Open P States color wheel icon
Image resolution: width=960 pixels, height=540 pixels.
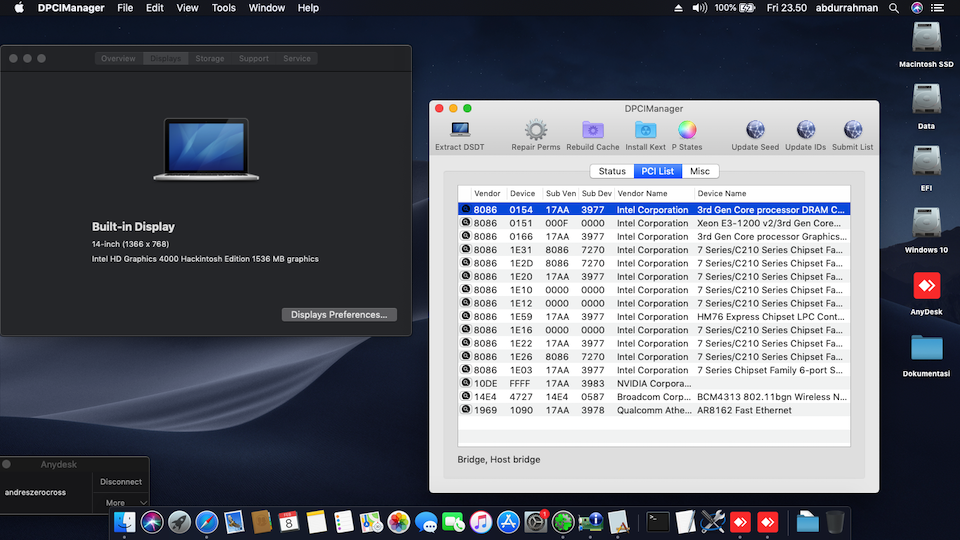(x=687, y=131)
